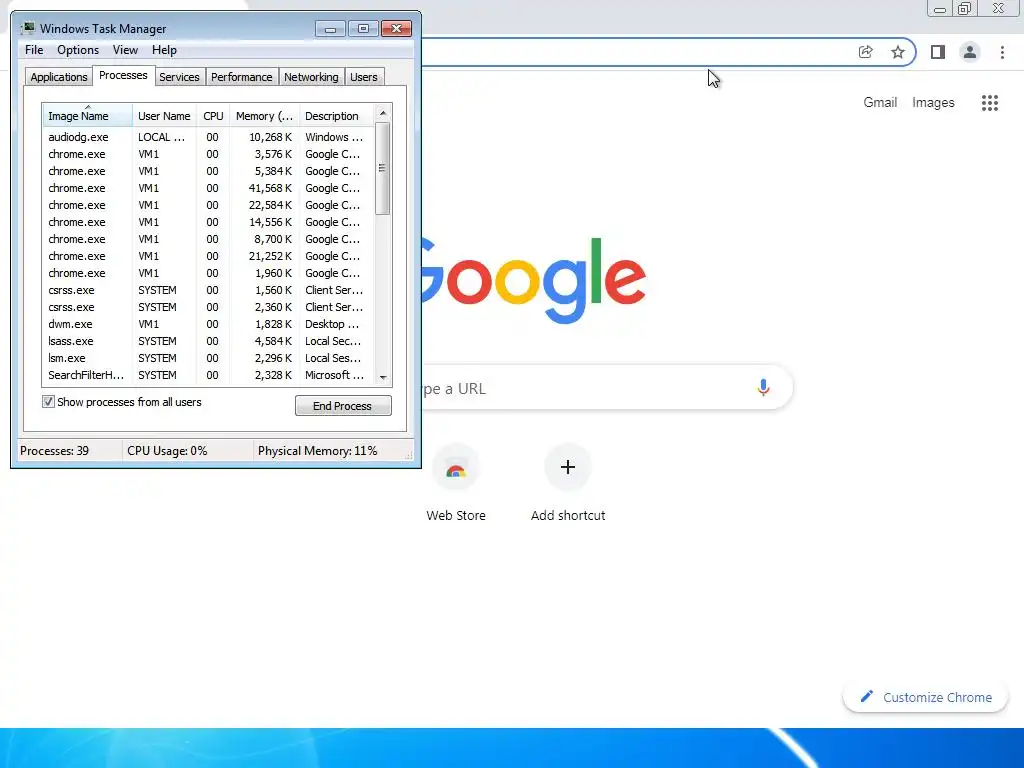Switch to the Performance tab

pos(242,76)
